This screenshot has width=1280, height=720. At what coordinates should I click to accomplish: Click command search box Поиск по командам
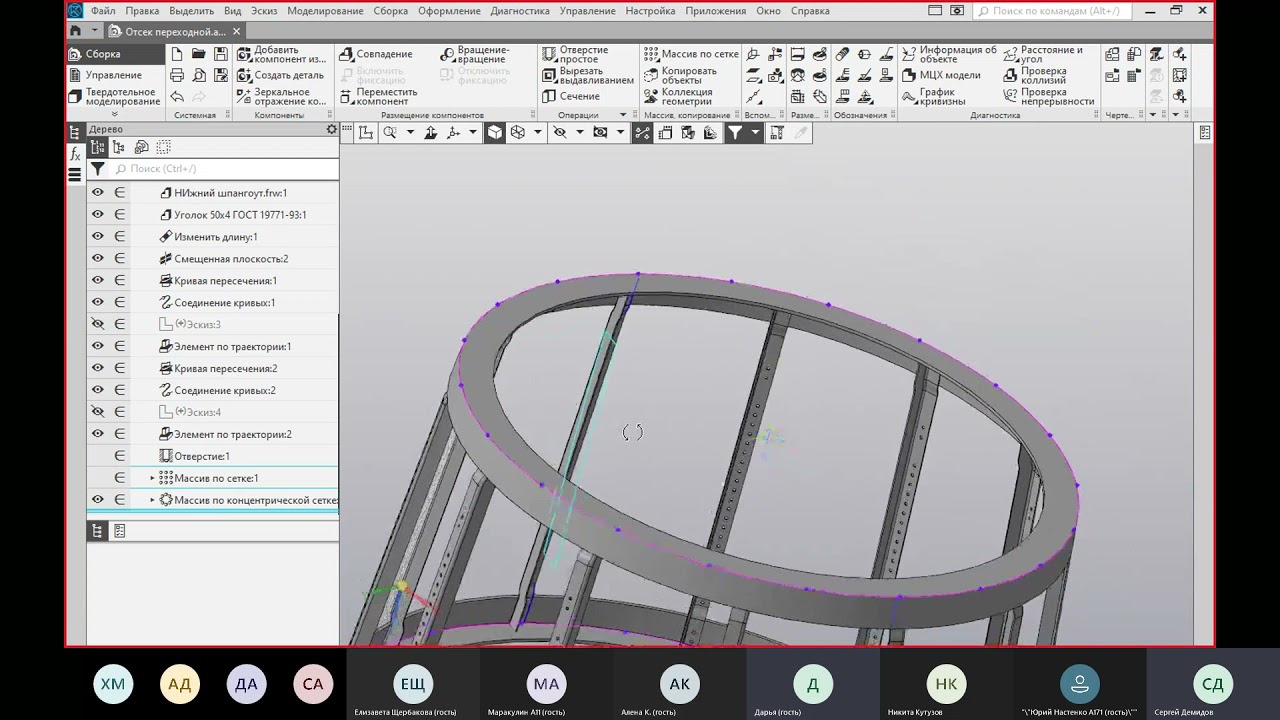(1052, 11)
